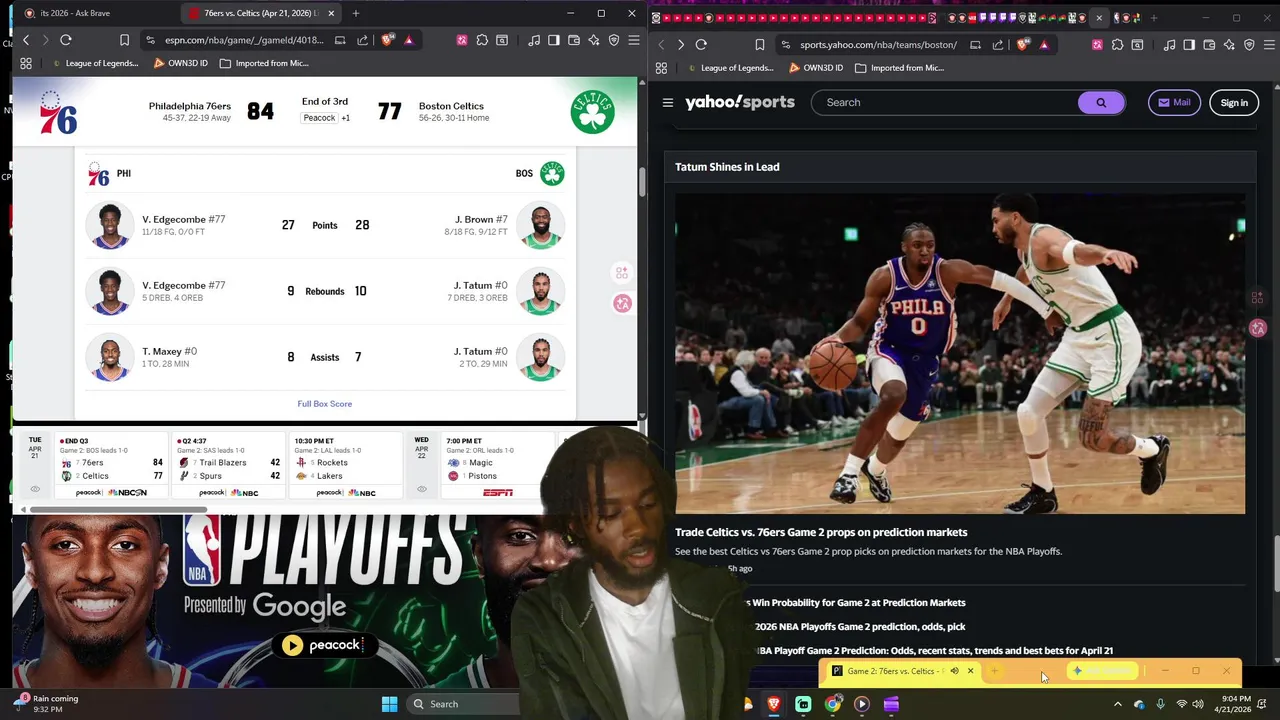The width and height of the screenshot is (1280, 720).
Task: Toggle the sidebar panel in the Yahoo window
Action: tap(1189, 45)
